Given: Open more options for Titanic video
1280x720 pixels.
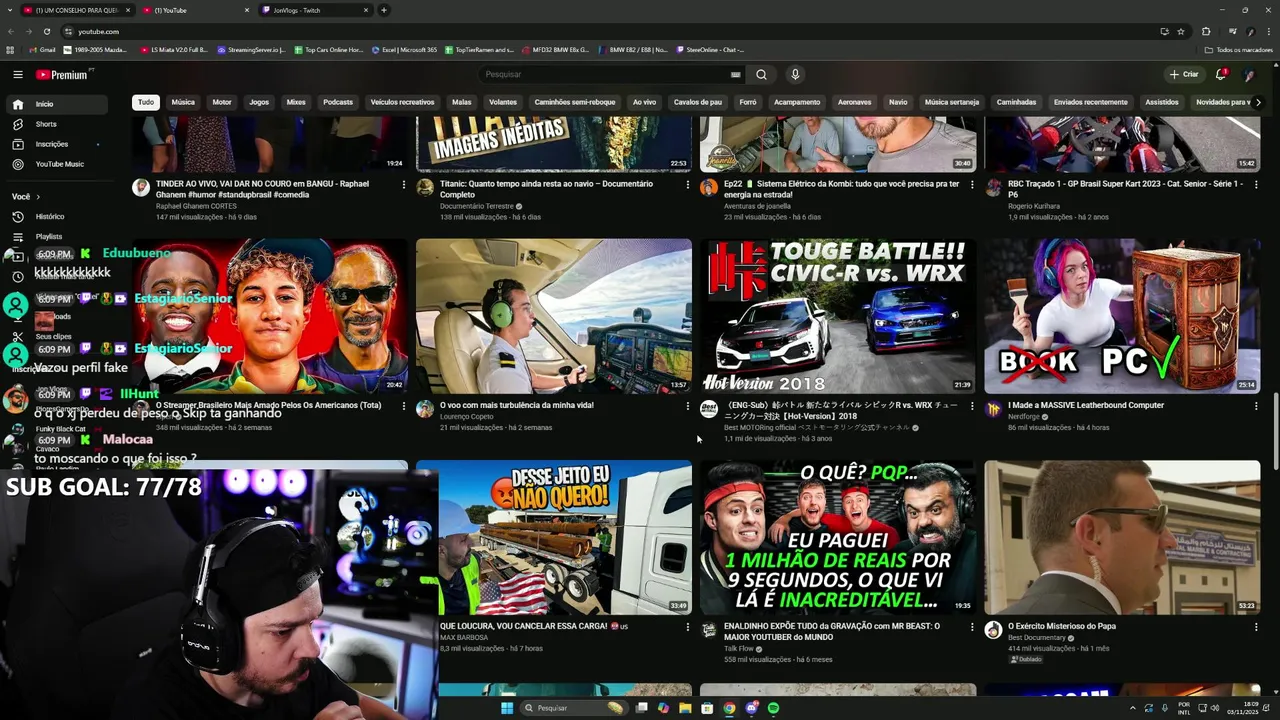Looking at the screenshot, I should (688, 184).
